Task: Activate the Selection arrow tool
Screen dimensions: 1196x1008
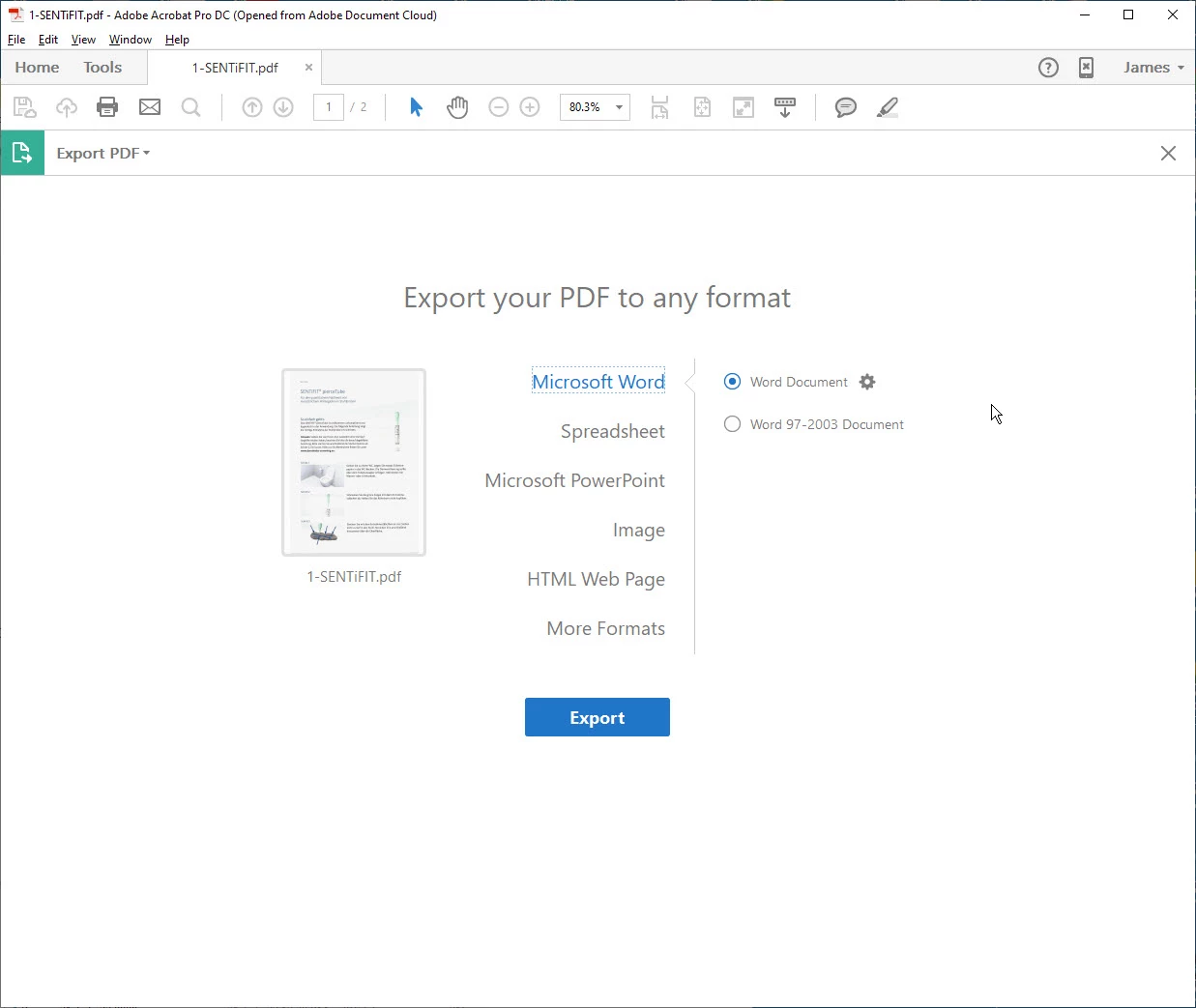Action: point(417,107)
